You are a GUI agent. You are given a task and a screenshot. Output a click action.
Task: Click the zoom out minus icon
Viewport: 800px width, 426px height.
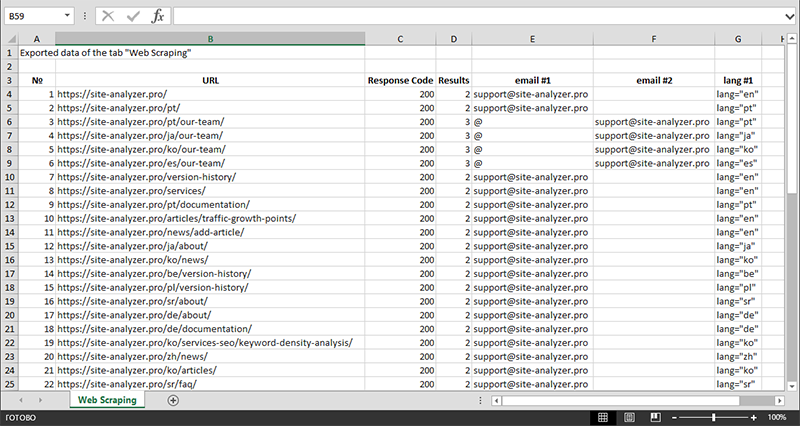[674, 418]
